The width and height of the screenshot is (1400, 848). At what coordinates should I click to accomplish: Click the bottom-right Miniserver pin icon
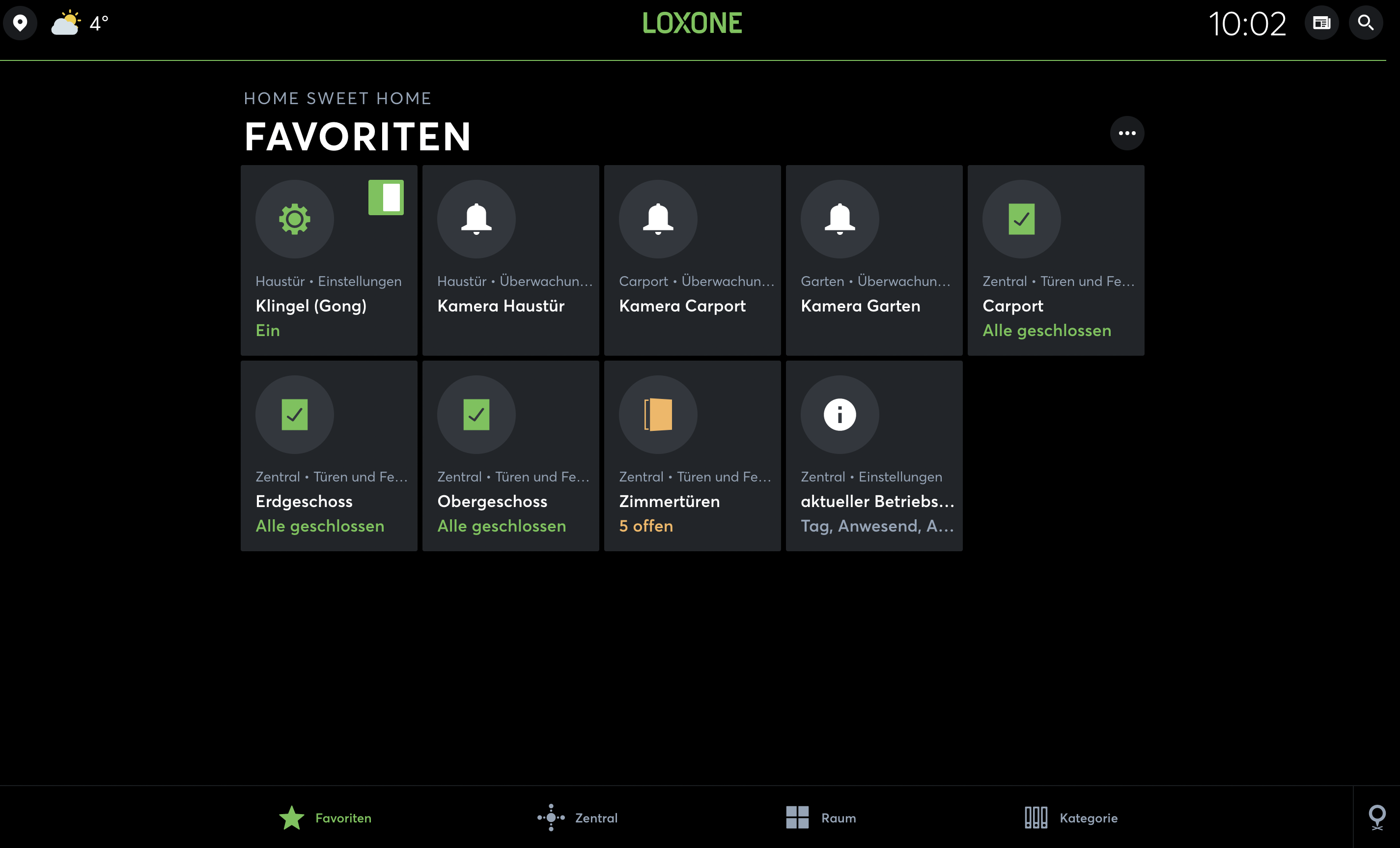[1377, 818]
